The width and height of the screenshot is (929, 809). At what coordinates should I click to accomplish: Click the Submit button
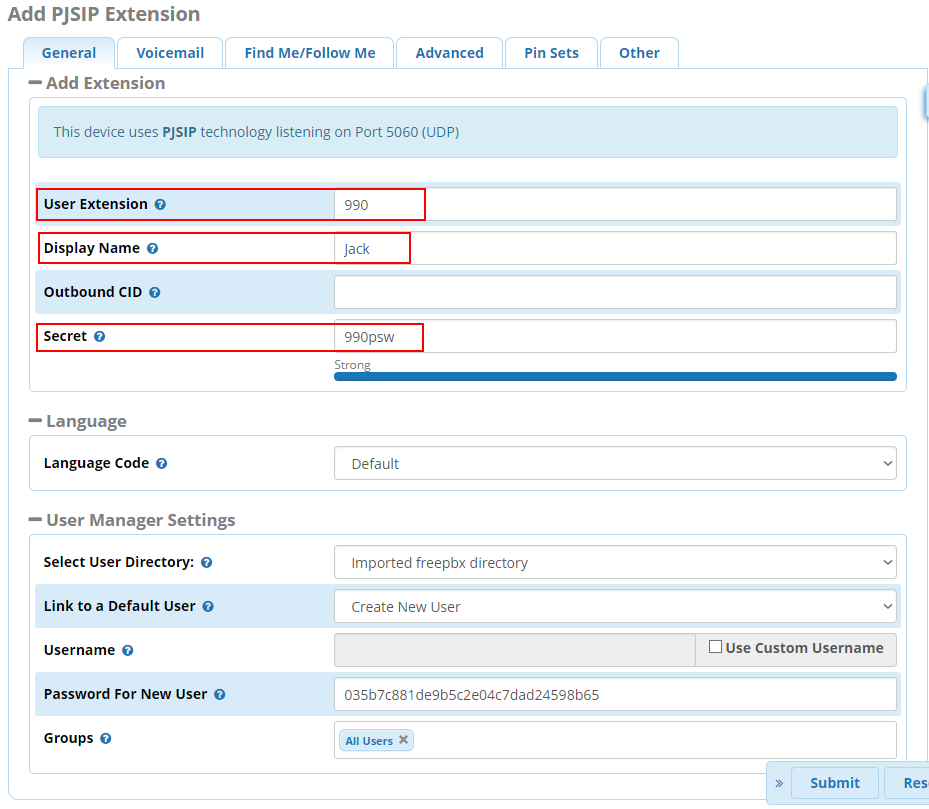coord(834,783)
